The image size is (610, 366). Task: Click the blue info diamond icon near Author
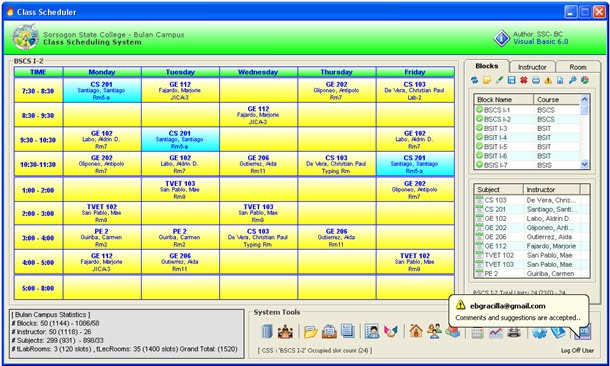click(501, 39)
